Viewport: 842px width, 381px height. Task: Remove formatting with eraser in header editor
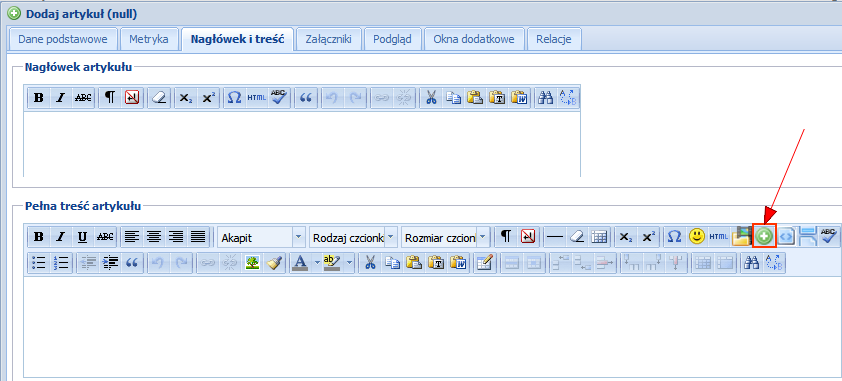[x=158, y=98]
